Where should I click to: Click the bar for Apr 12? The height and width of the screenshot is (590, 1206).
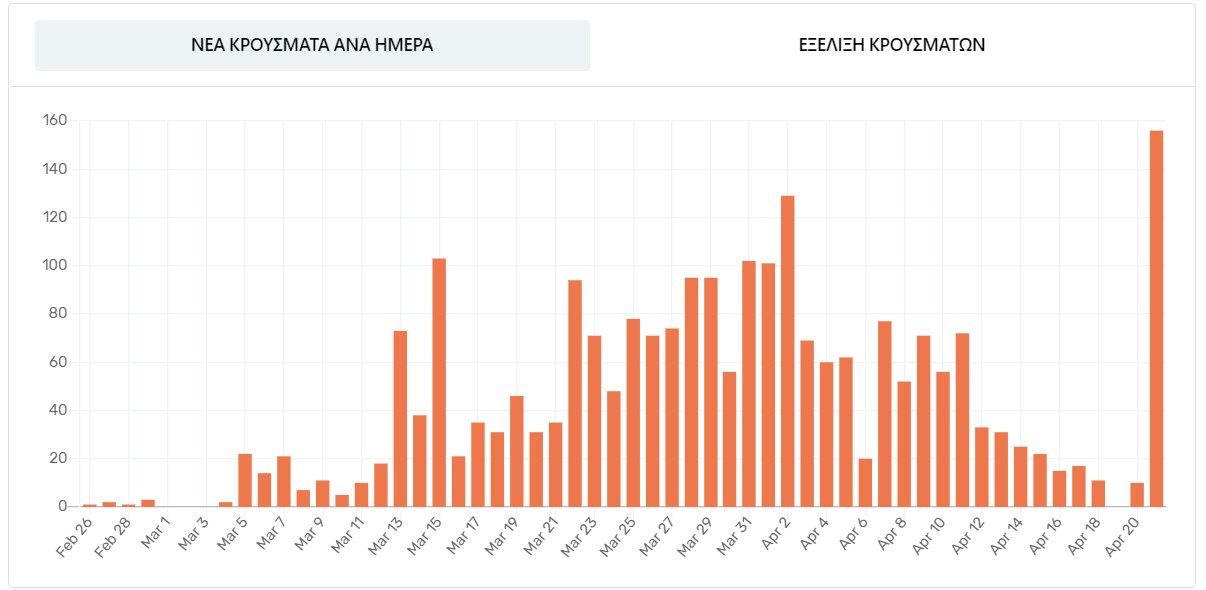pyautogui.click(x=982, y=467)
